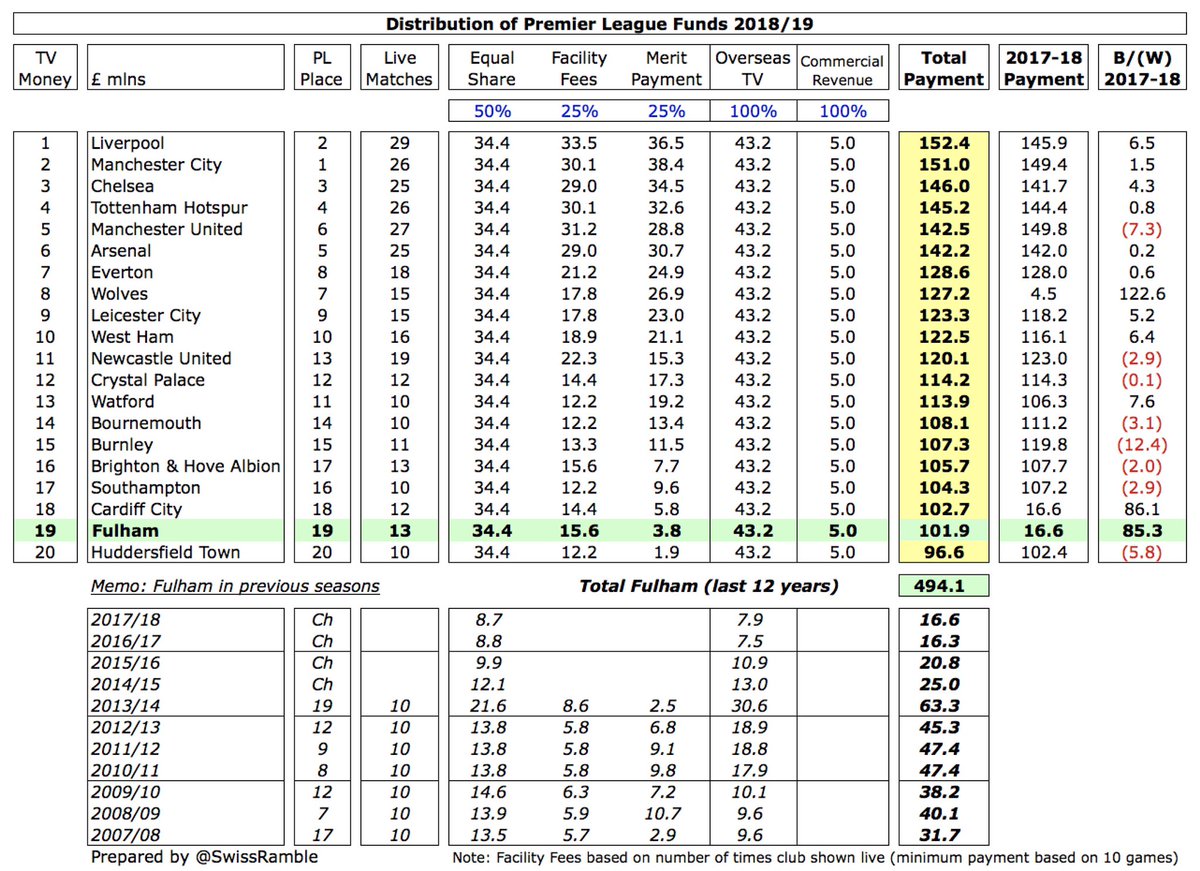Viewport: 1200px width, 871px height.
Task: Click the Manchester City row label
Action: [x=155, y=164]
